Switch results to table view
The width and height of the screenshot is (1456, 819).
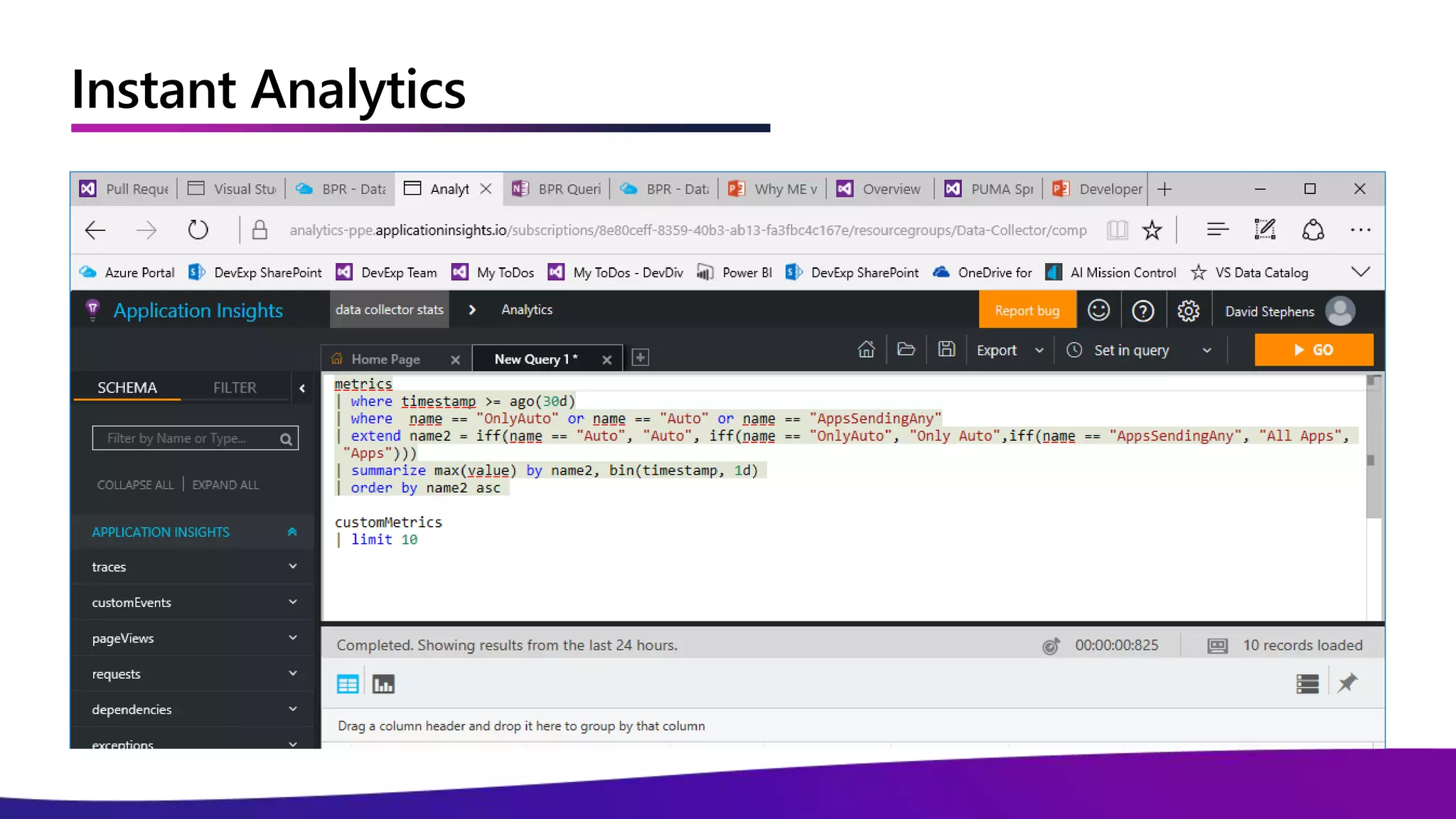(x=348, y=684)
